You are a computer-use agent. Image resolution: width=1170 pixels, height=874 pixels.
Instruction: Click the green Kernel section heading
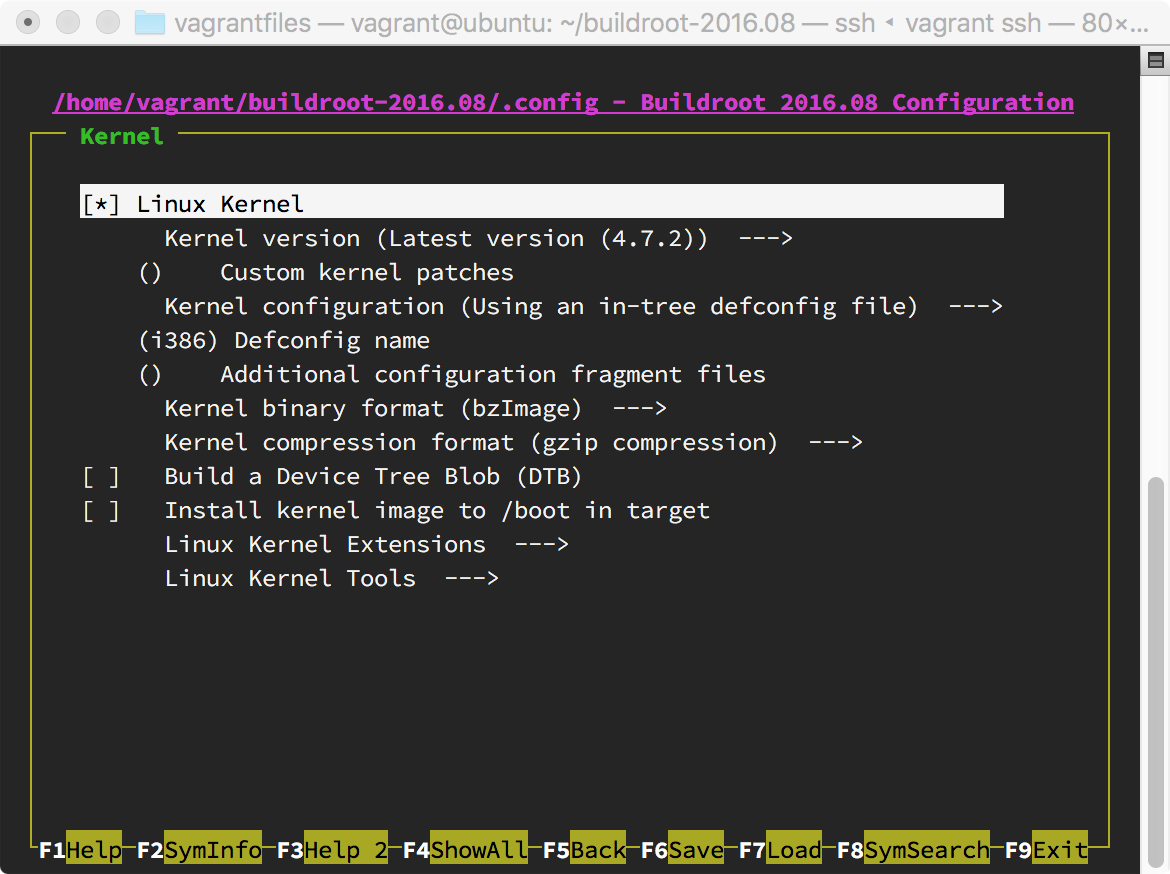[x=122, y=136]
